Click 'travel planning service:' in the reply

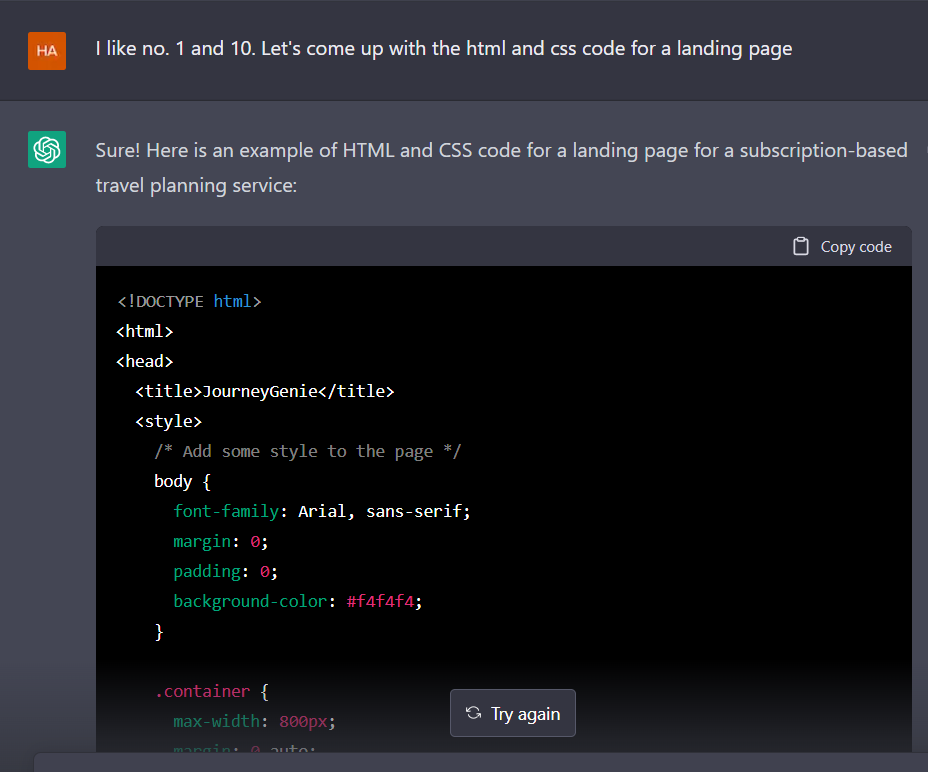pos(196,185)
